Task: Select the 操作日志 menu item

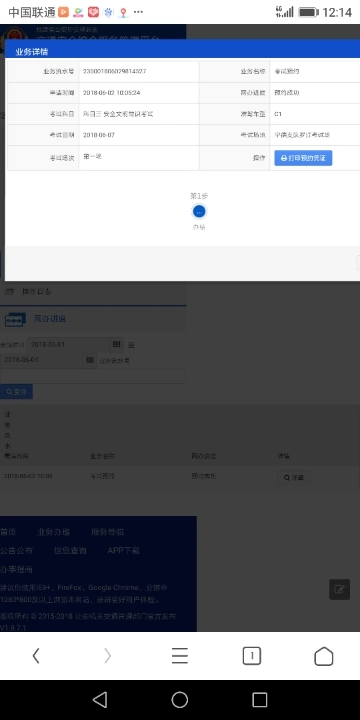Action: tap(37, 292)
